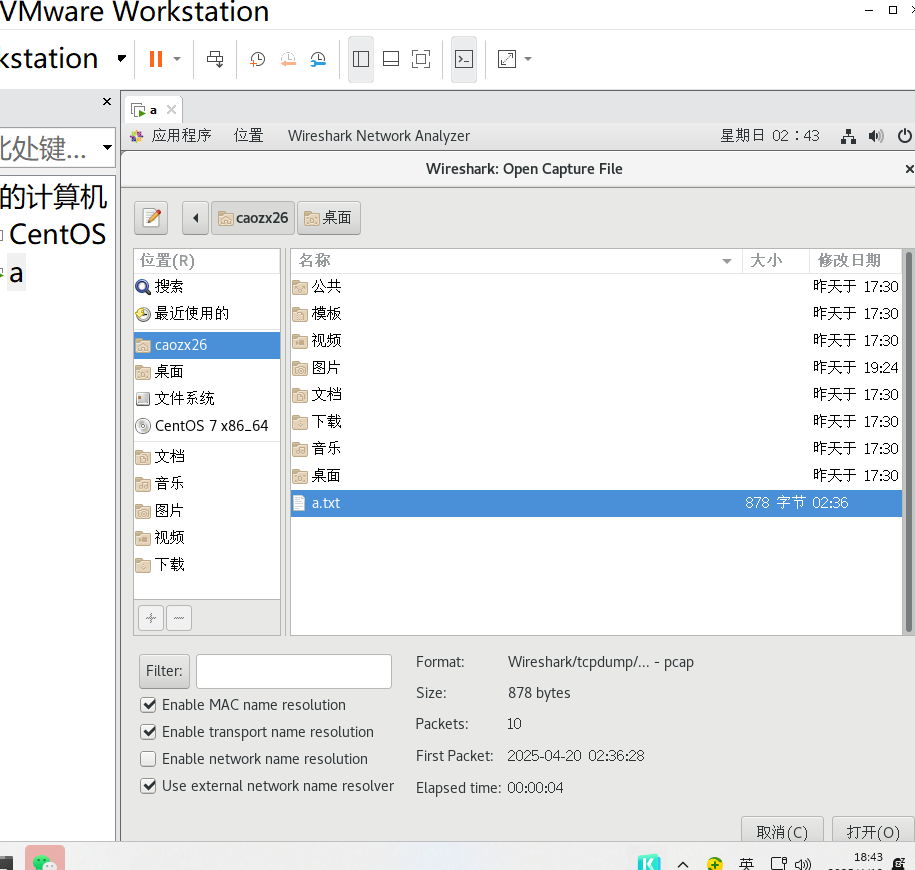Click the power icon in CentOS top bar
The image size is (915, 870).
[x=904, y=136]
